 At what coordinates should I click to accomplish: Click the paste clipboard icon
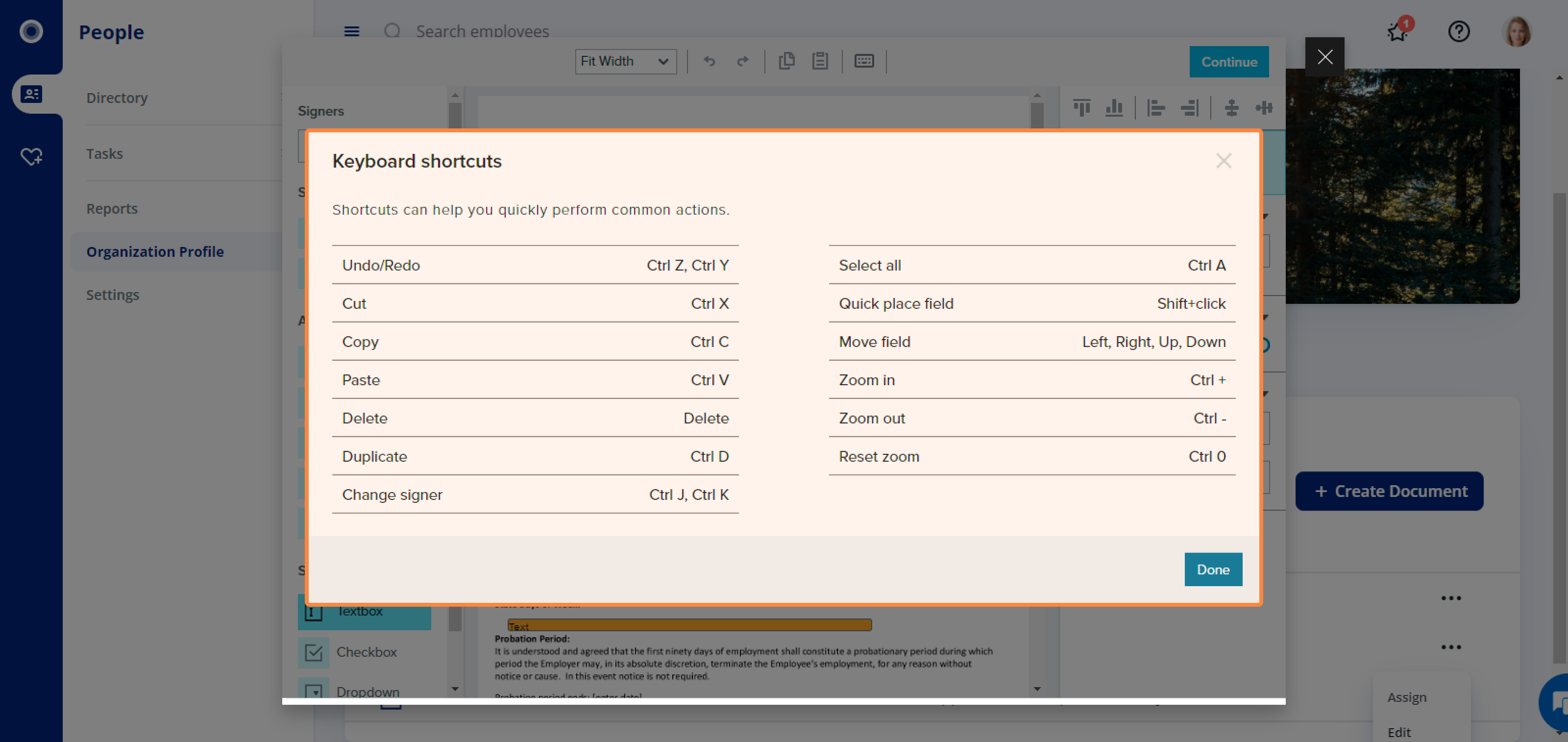(820, 61)
